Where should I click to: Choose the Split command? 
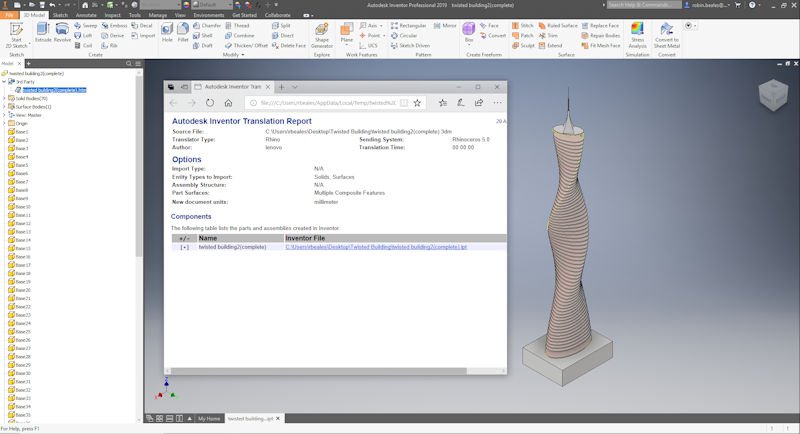[x=281, y=25]
